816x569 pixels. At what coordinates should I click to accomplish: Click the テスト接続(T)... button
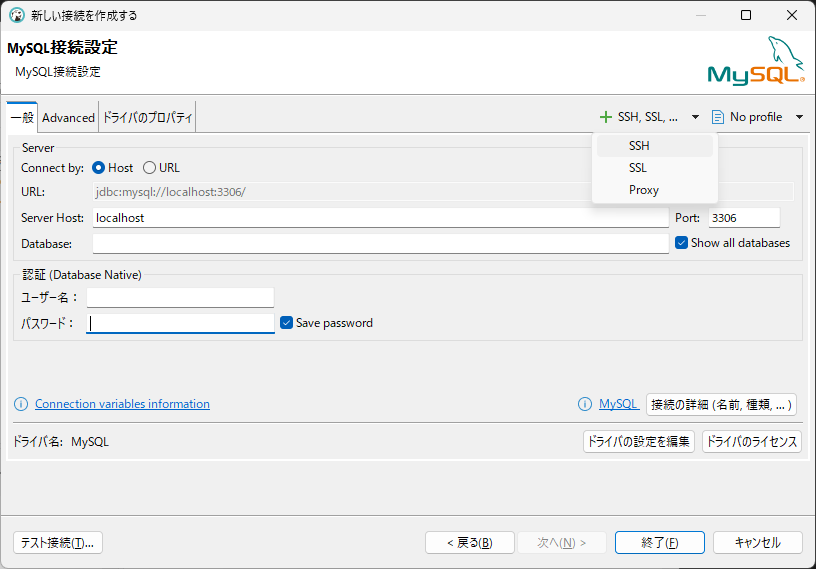coord(58,542)
